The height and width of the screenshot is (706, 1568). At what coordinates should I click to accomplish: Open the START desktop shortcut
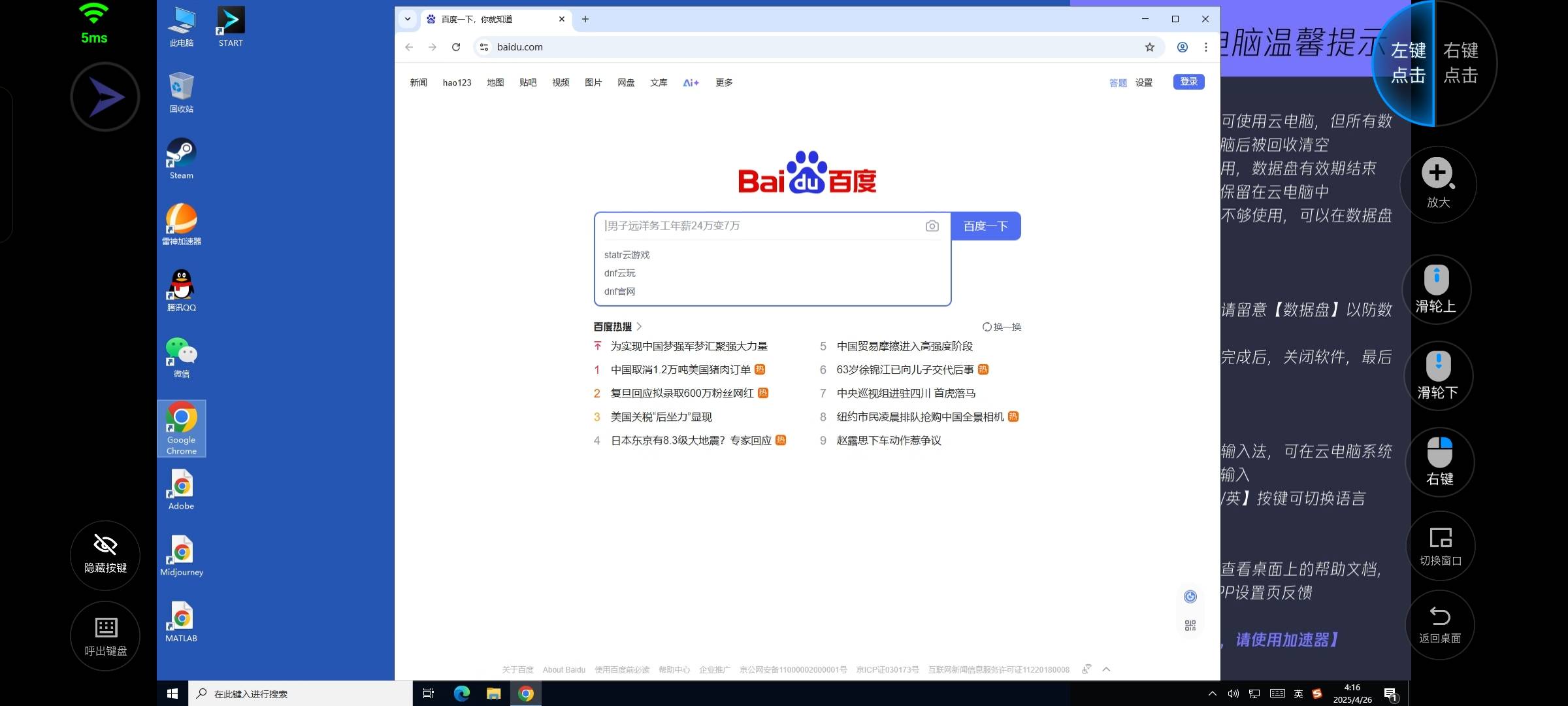(x=231, y=27)
